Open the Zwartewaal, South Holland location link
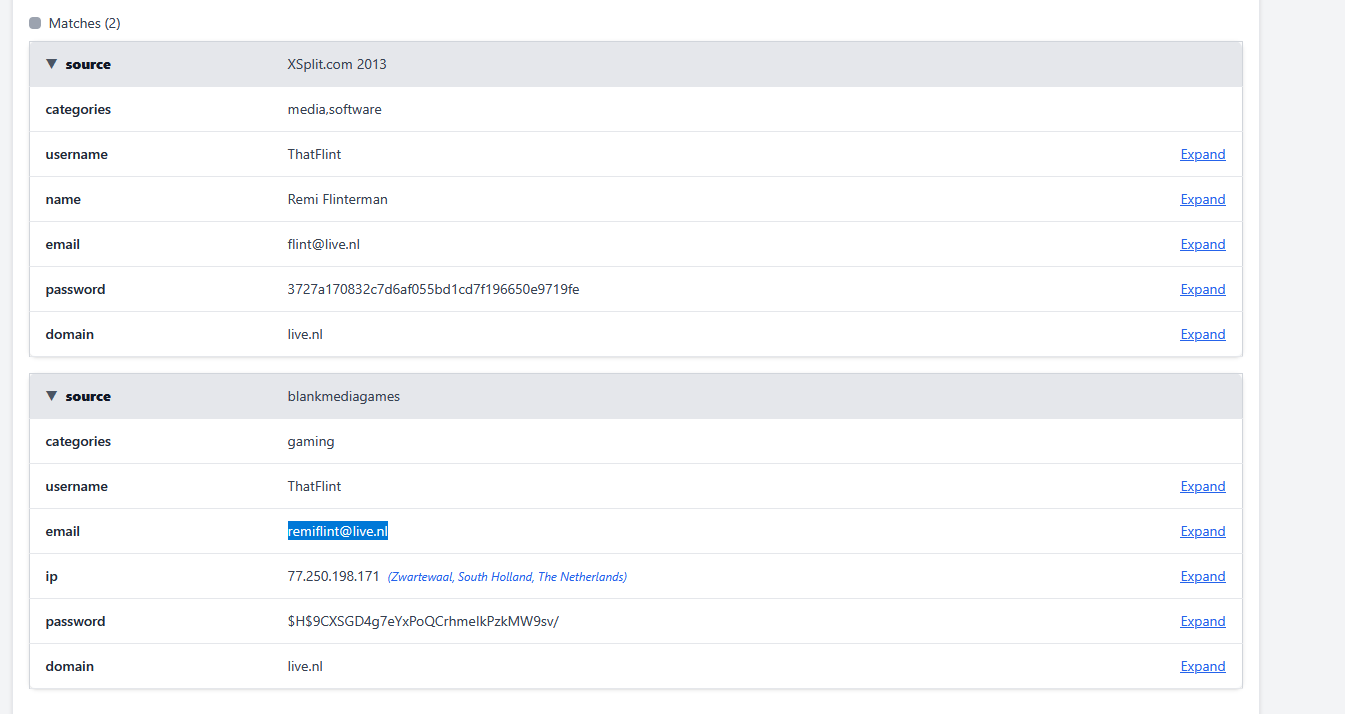This screenshot has width=1345, height=714. point(507,577)
